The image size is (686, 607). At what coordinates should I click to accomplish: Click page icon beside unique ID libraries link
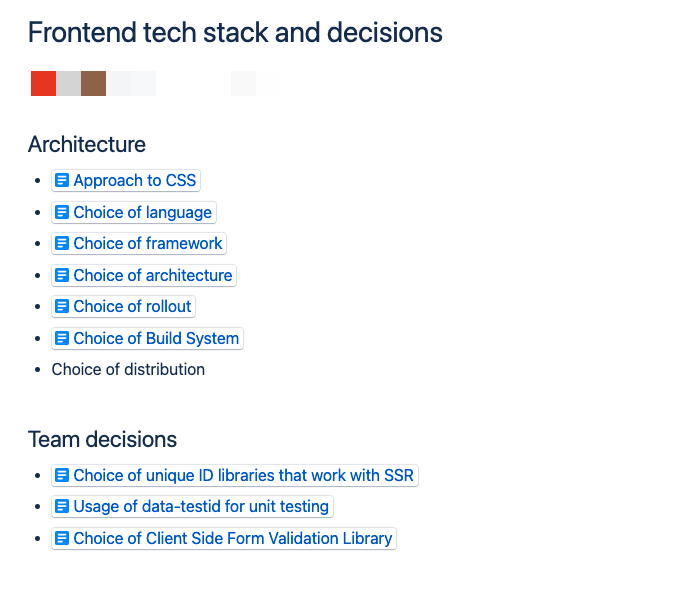click(x=62, y=475)
